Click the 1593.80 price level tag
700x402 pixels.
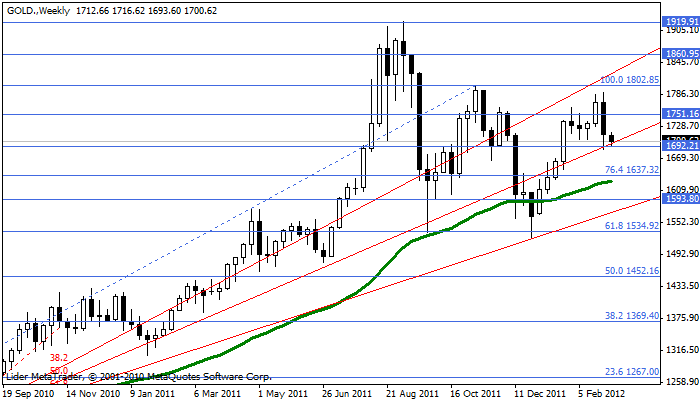click(x=680, y=199)
